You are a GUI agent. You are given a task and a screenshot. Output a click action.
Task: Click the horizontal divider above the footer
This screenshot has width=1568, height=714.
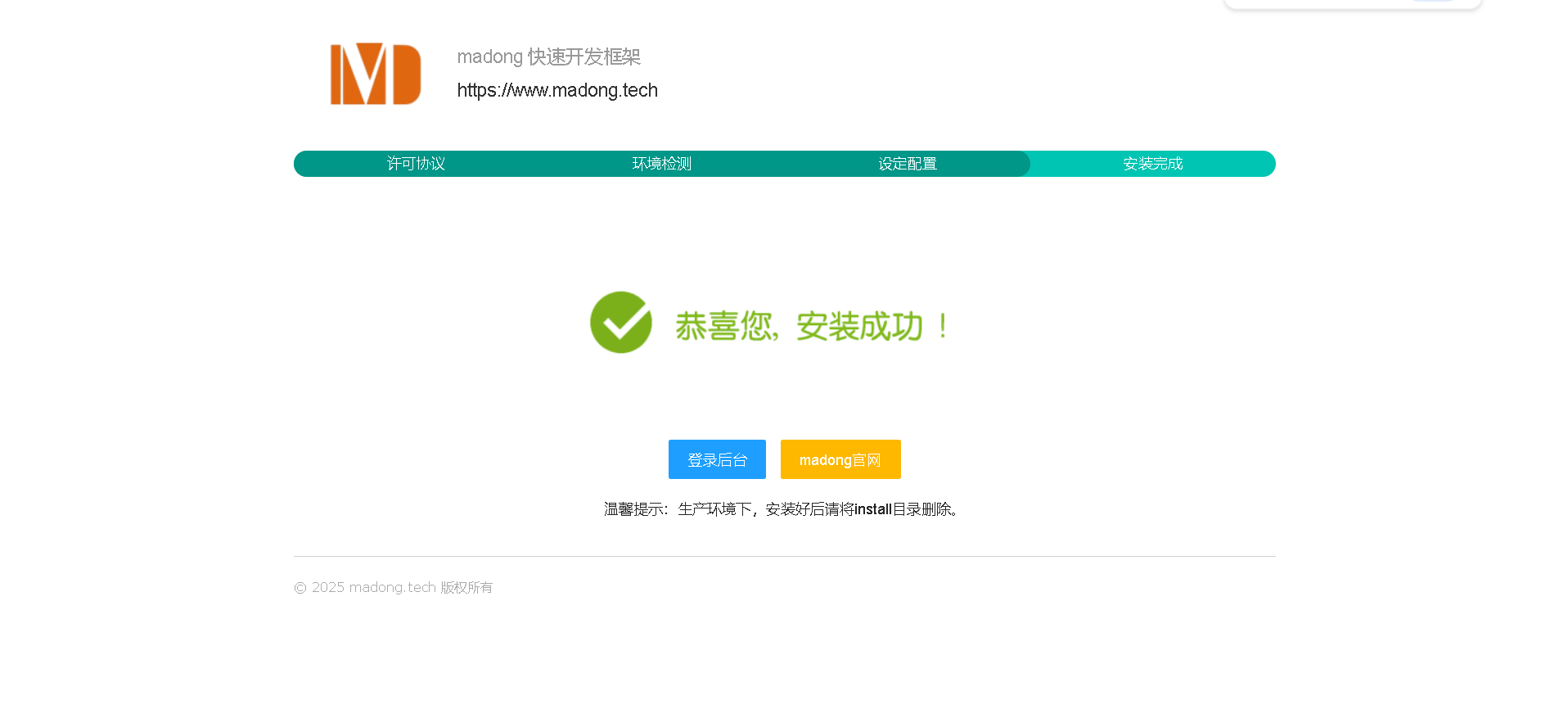(x=784, y=556)
